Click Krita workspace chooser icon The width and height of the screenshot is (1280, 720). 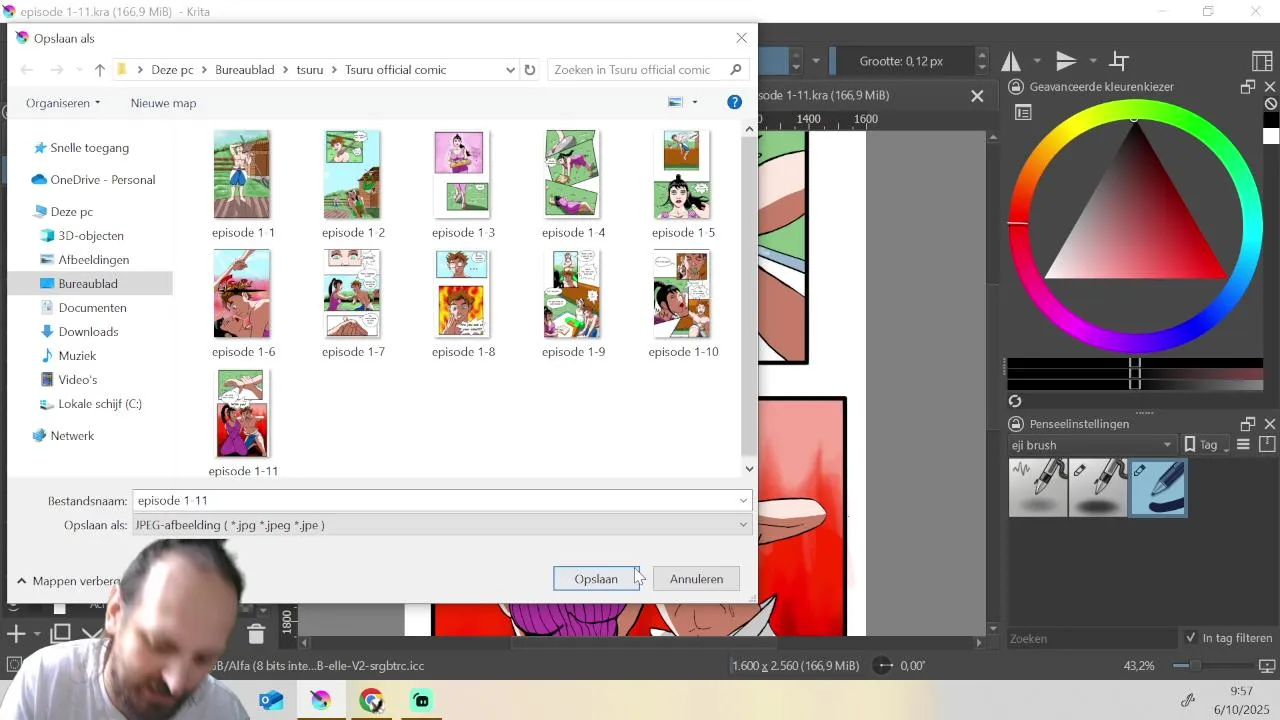point(1262,61)
